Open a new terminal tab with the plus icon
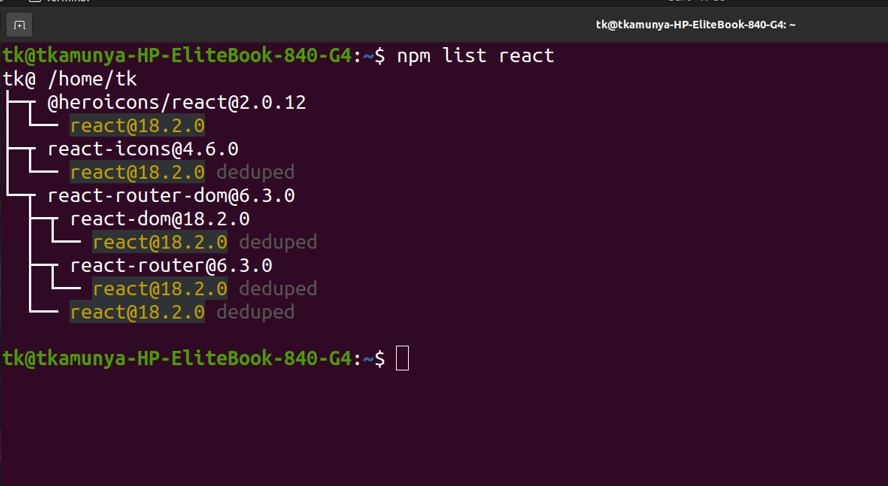888x486 pixels. click(x=19, y=25)
